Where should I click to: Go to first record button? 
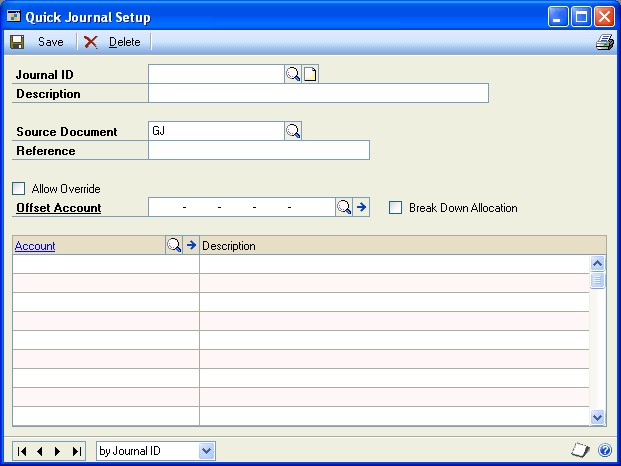(x=22, y=451)
